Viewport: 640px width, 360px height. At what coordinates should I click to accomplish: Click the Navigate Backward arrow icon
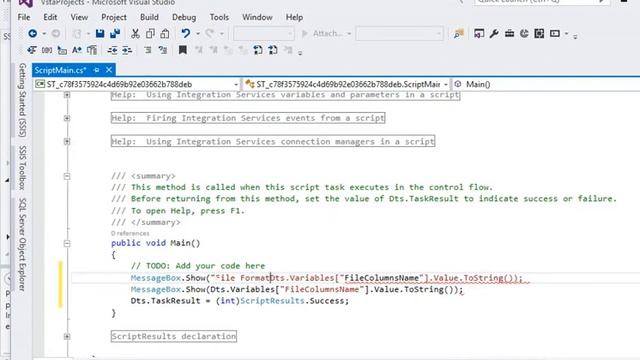click(x=33, y=33)
